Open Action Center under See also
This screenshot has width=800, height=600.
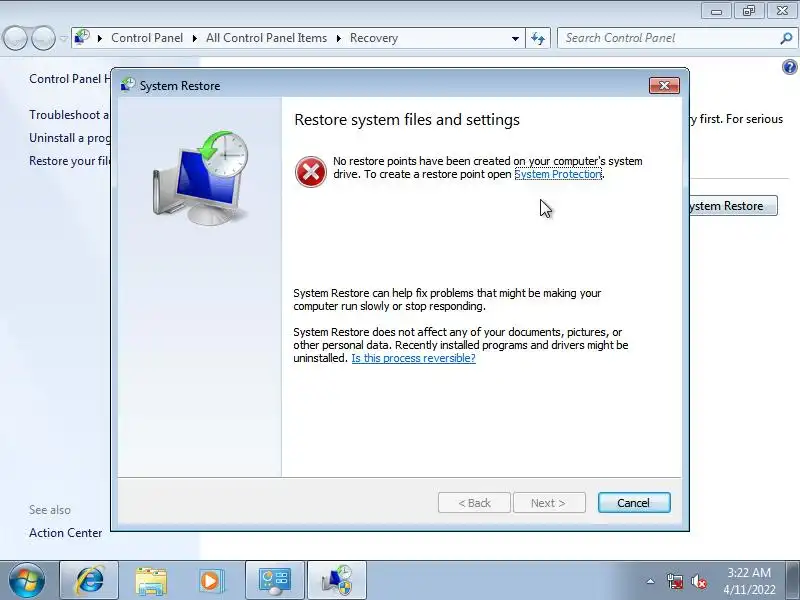coord(65,533)
